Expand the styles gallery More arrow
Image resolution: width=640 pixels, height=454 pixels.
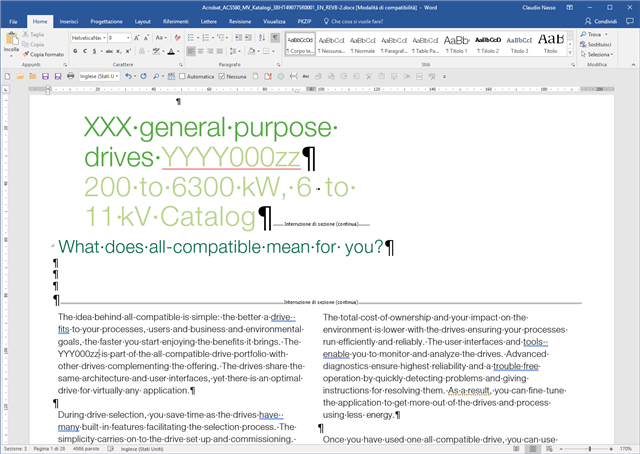pos(570,52)
